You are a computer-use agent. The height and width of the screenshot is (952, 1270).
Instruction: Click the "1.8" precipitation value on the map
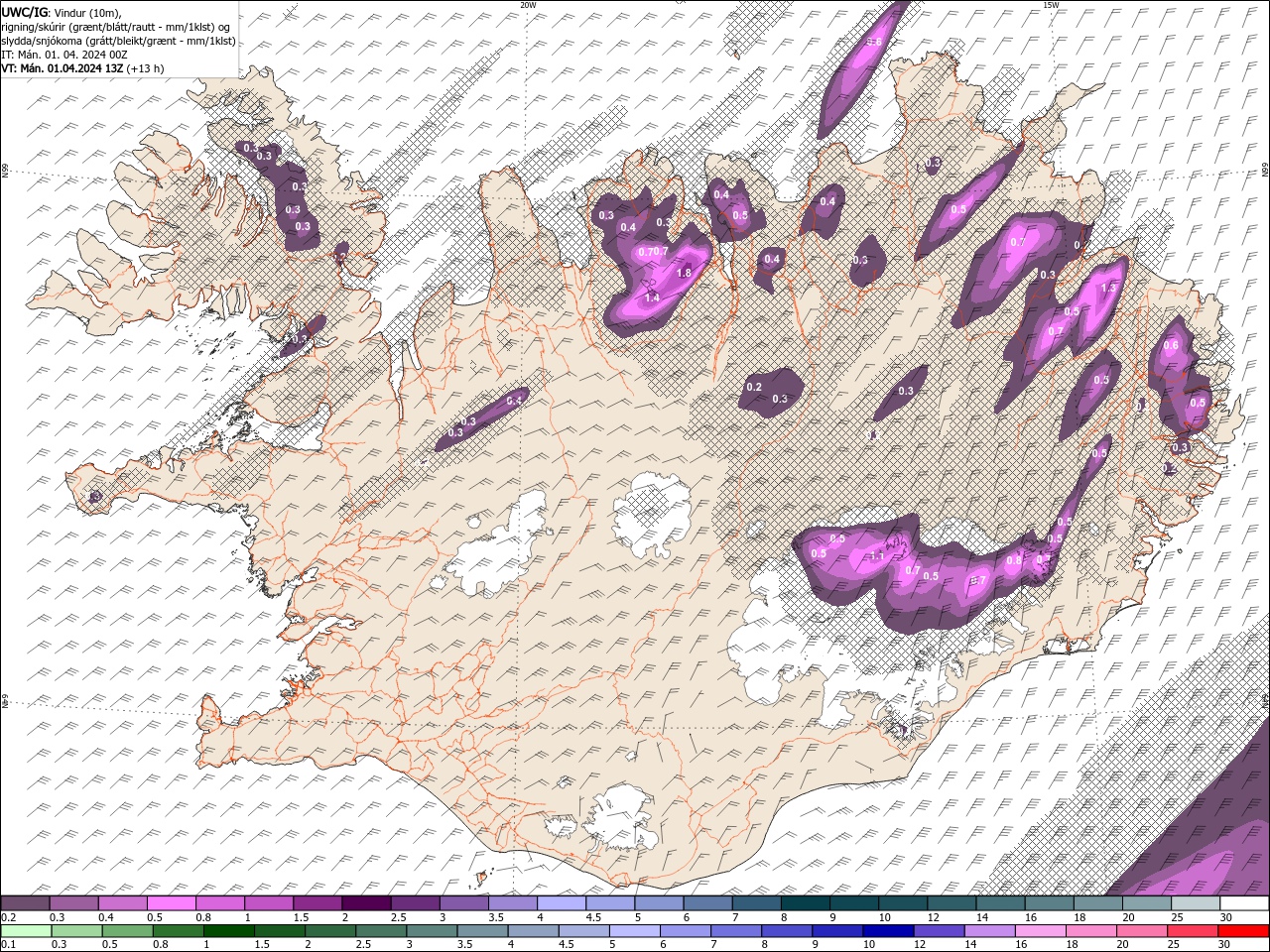[x=684, y=274]
